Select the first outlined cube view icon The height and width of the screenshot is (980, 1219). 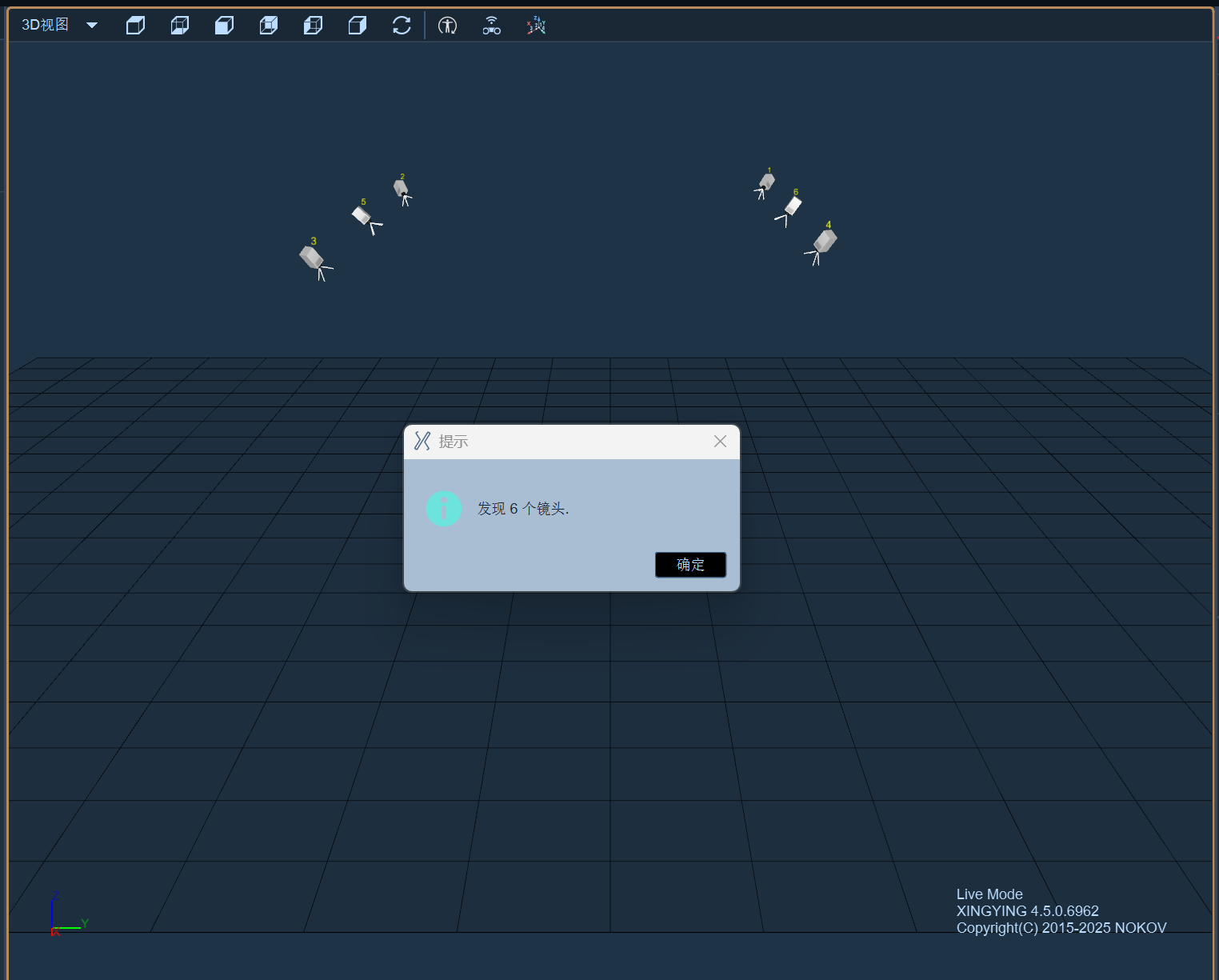[x=135, y=26]
